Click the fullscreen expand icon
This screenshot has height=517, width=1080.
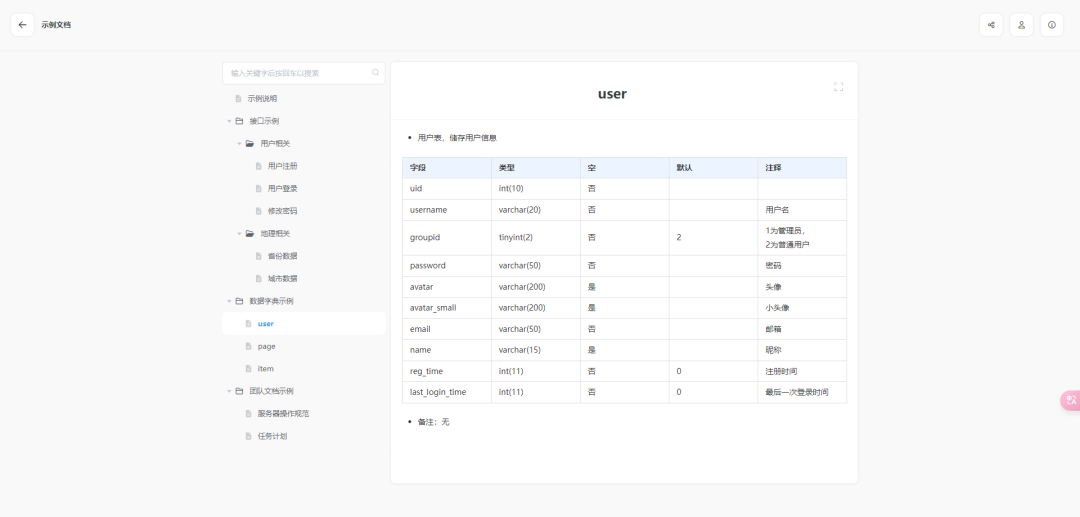[838, 87]
